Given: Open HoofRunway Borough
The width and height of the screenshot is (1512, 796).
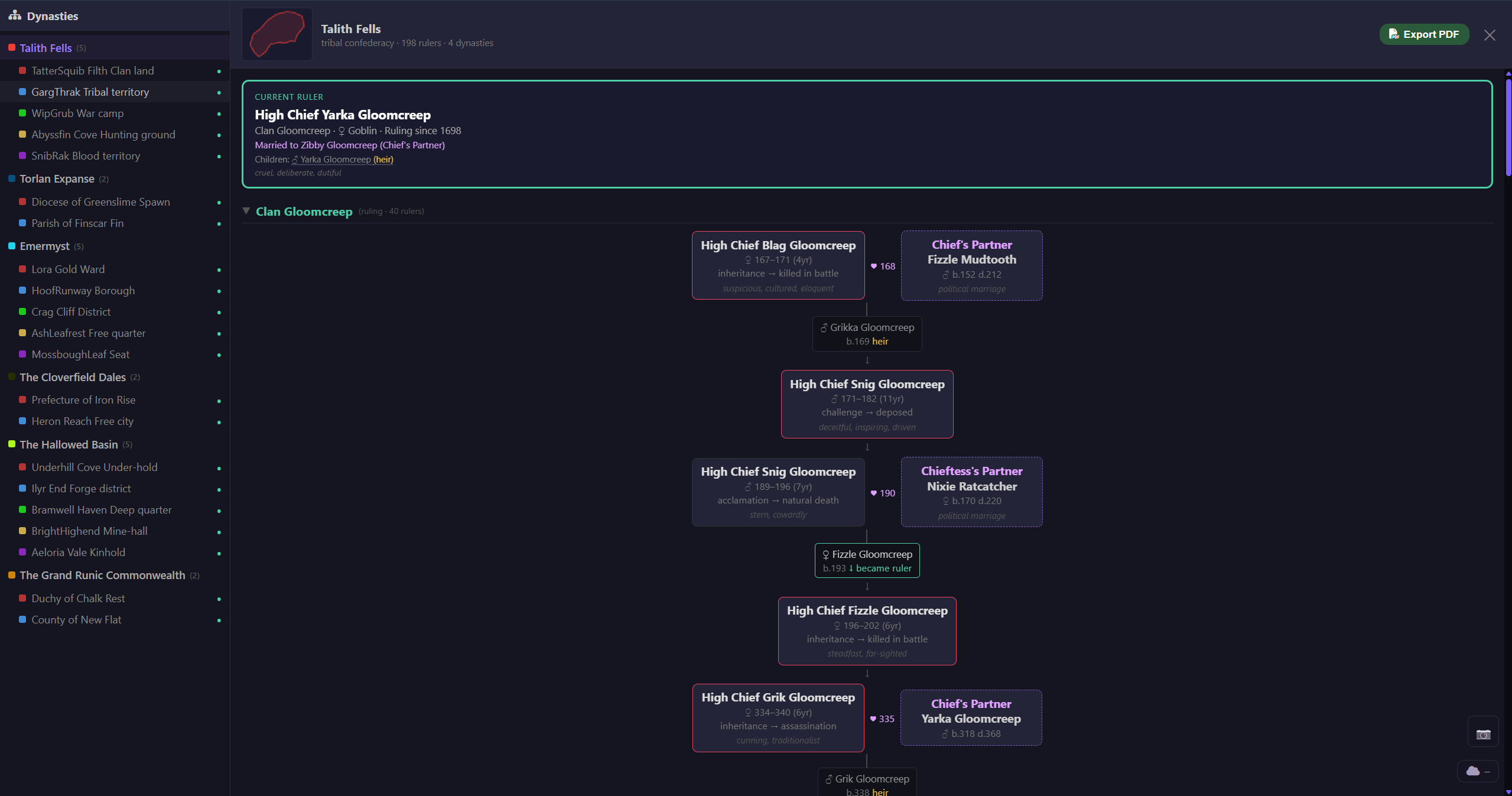Looking at the screenshot, I should click(115, 290).
